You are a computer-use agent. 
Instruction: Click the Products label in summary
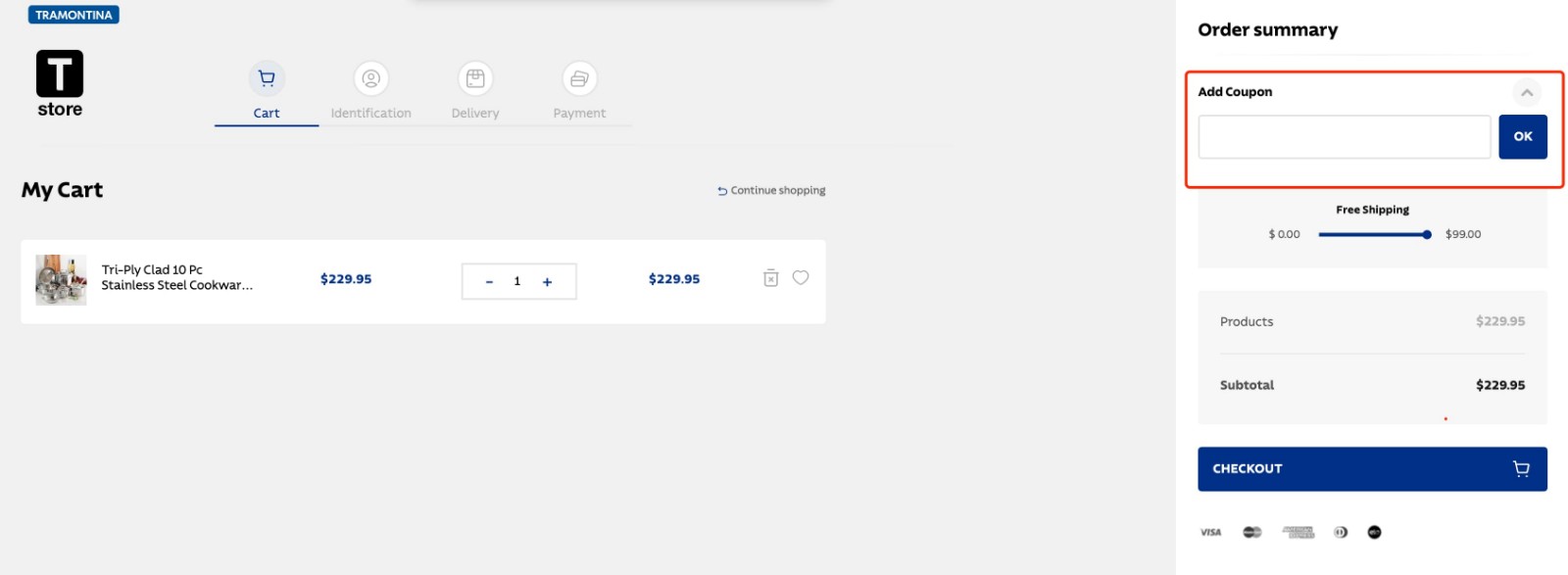[1247, 321]
